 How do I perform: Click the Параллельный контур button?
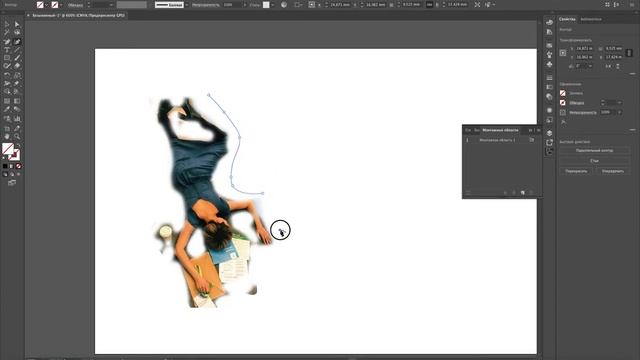[x=594, y=151]
